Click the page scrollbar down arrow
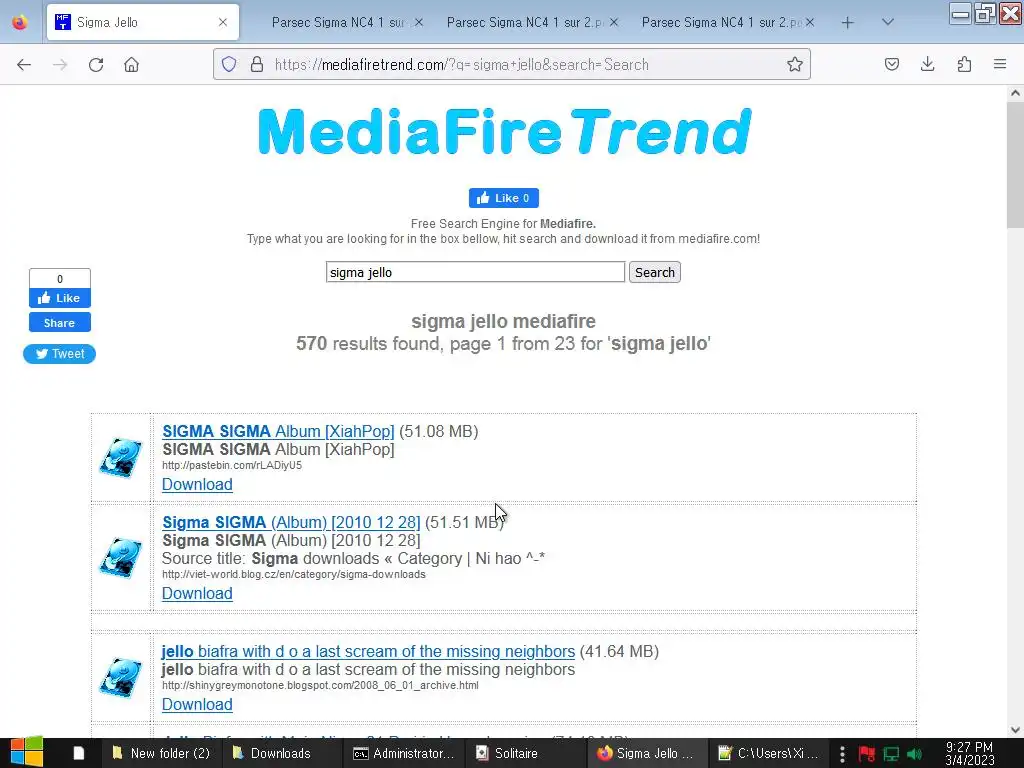Viewport: 1024px width, 768px height. pos(1015,730)
